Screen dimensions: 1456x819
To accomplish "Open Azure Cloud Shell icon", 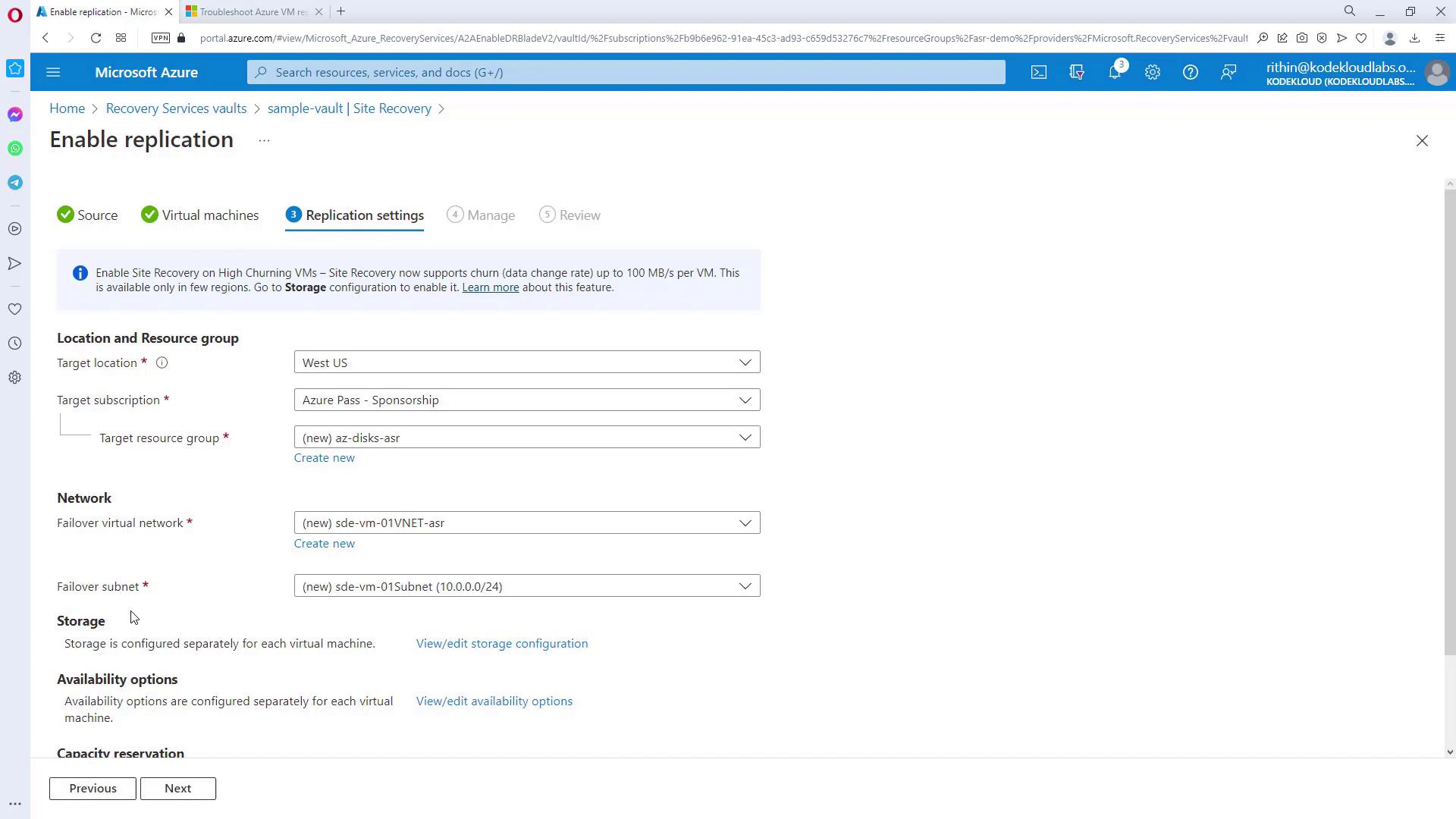I will click(x=1038, y=72).
